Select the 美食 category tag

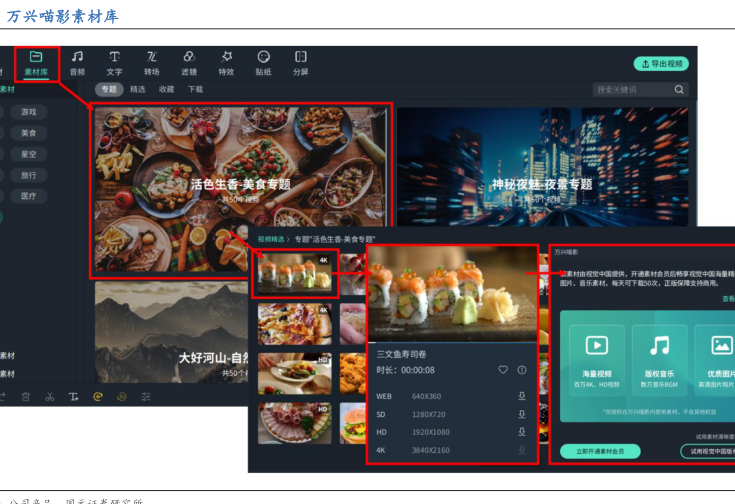[29, 133]
